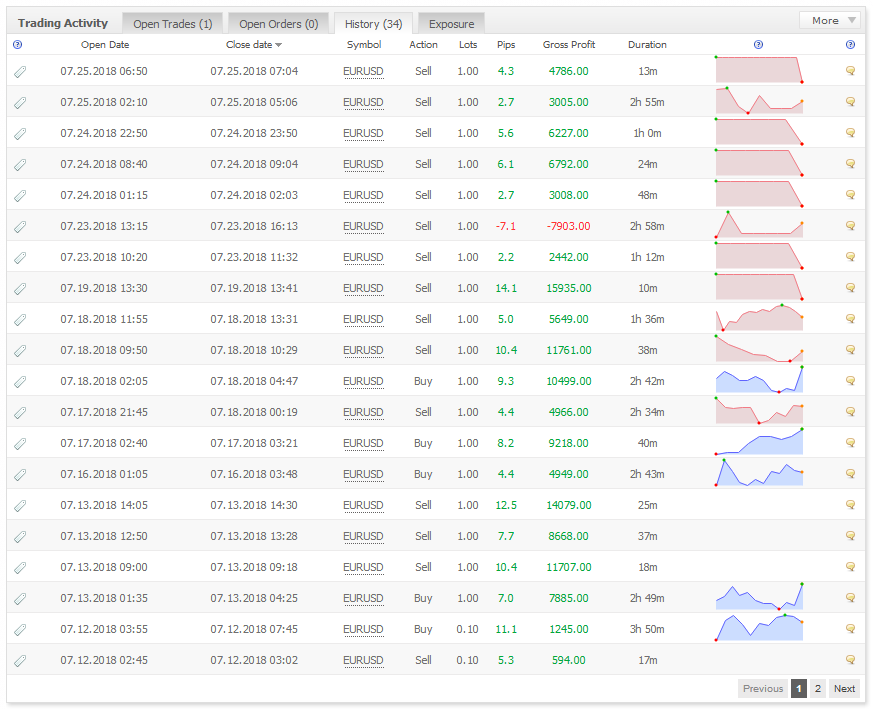Click close date 07.18.2018 00:19
The height and width of the screenshot is (709, 873).
tap(254, 412)
